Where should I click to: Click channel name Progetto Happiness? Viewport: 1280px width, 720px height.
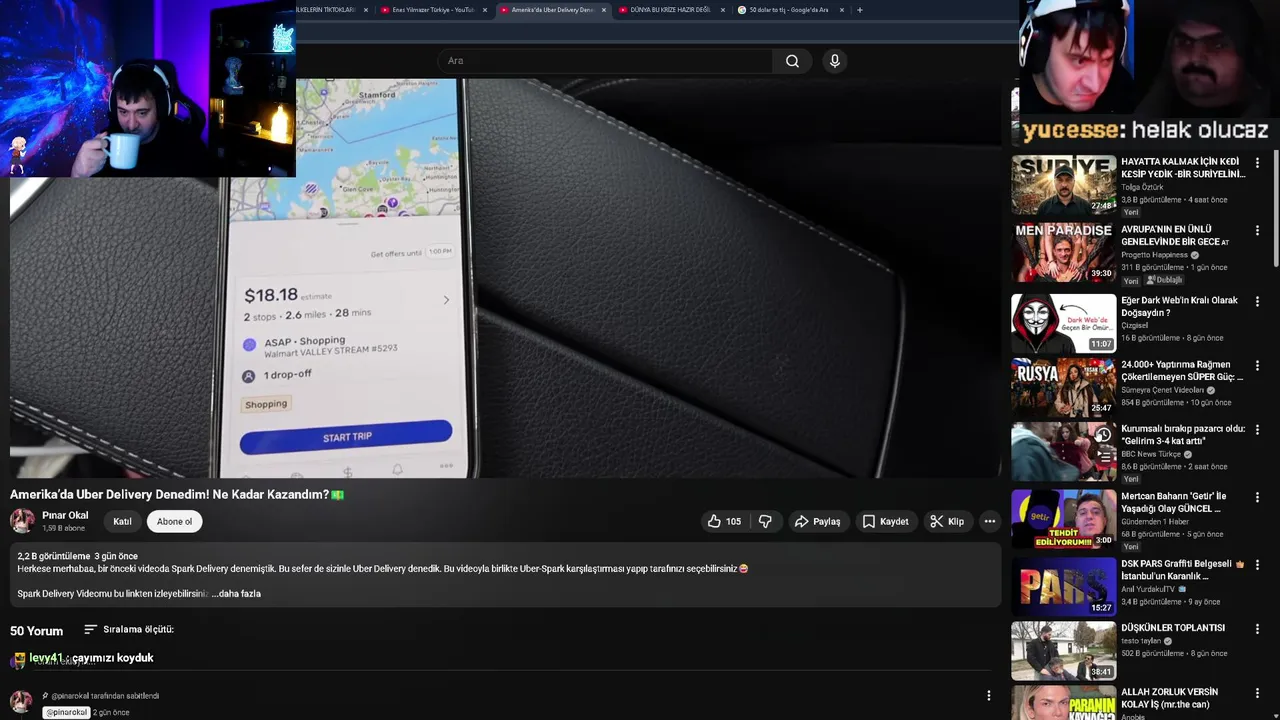[x=1154, y=255]
